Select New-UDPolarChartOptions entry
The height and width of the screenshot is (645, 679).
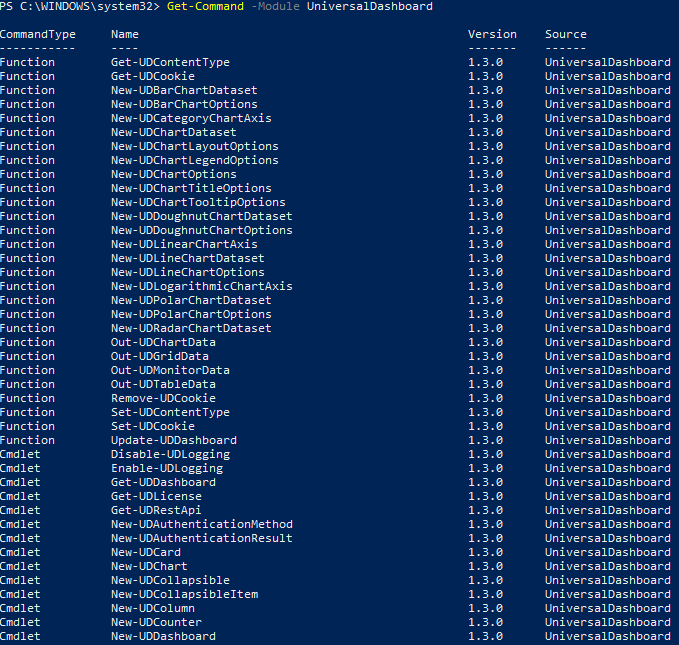point(191,314)
